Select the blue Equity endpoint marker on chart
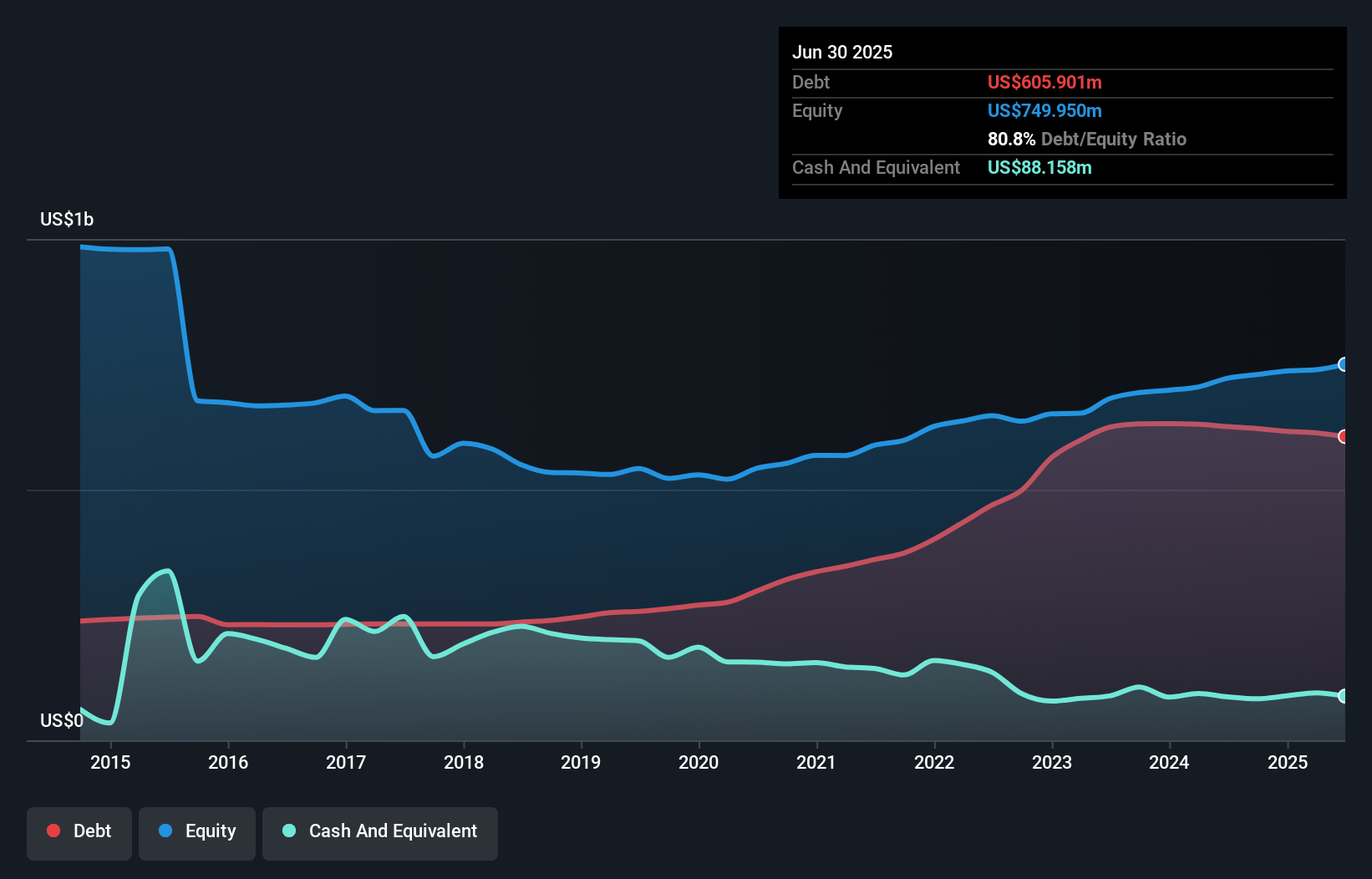The height and width of the screenshot is (879, 1372). coord(1343,364)
